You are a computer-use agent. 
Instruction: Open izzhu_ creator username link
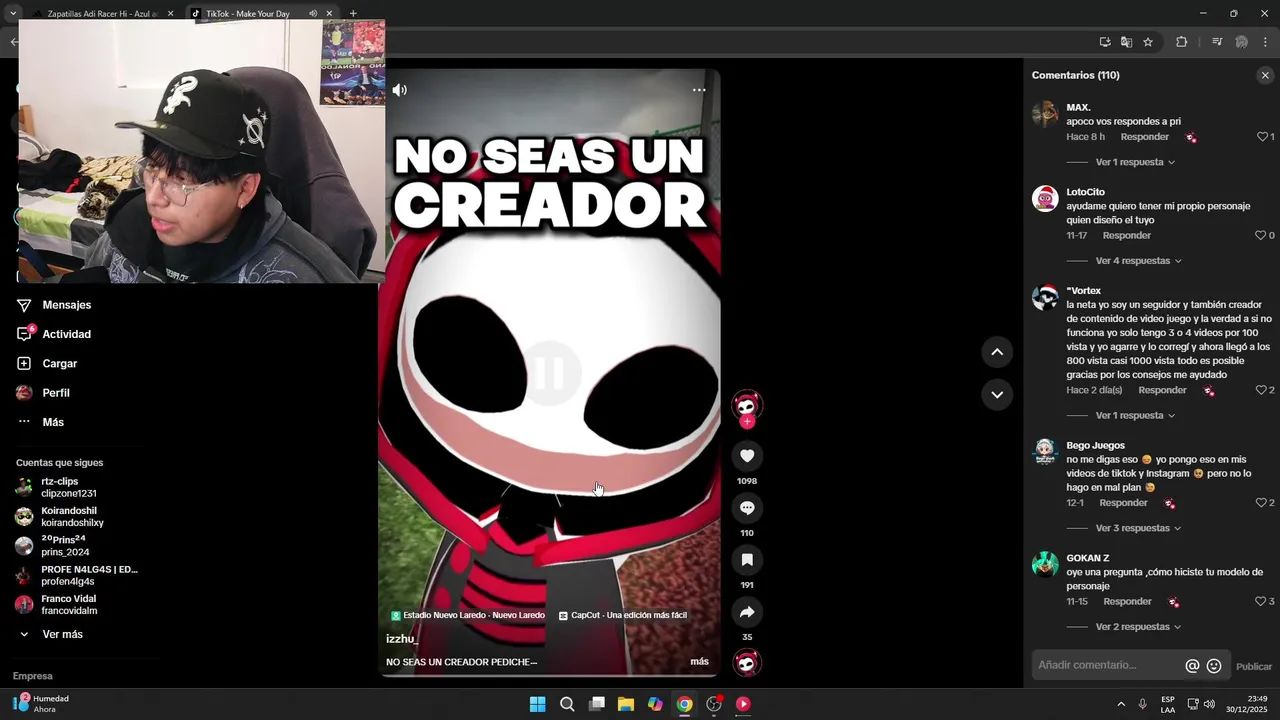402,638
